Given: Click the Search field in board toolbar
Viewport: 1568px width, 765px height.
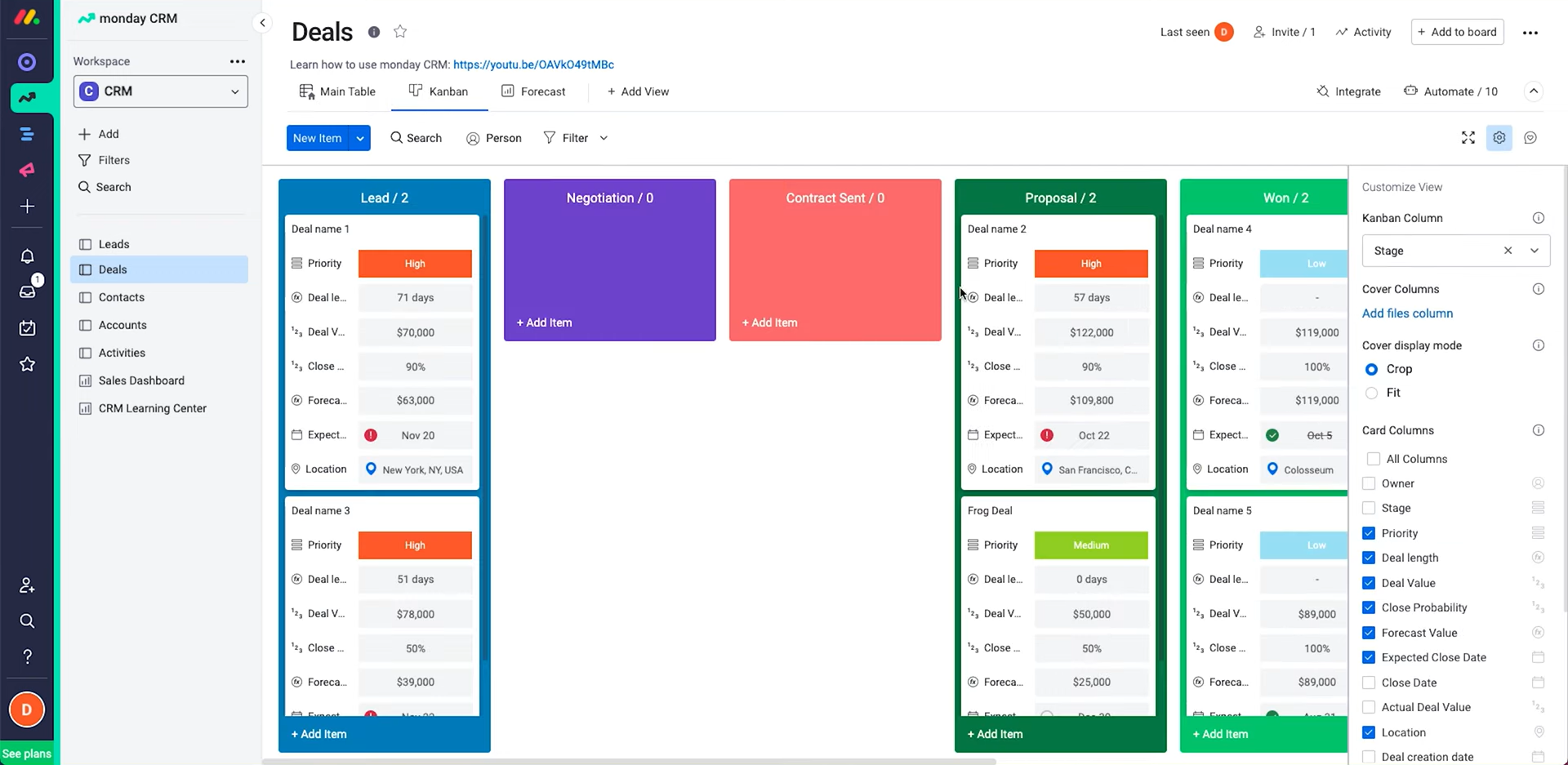Looking at the screenshot, I should click(416, 138).
